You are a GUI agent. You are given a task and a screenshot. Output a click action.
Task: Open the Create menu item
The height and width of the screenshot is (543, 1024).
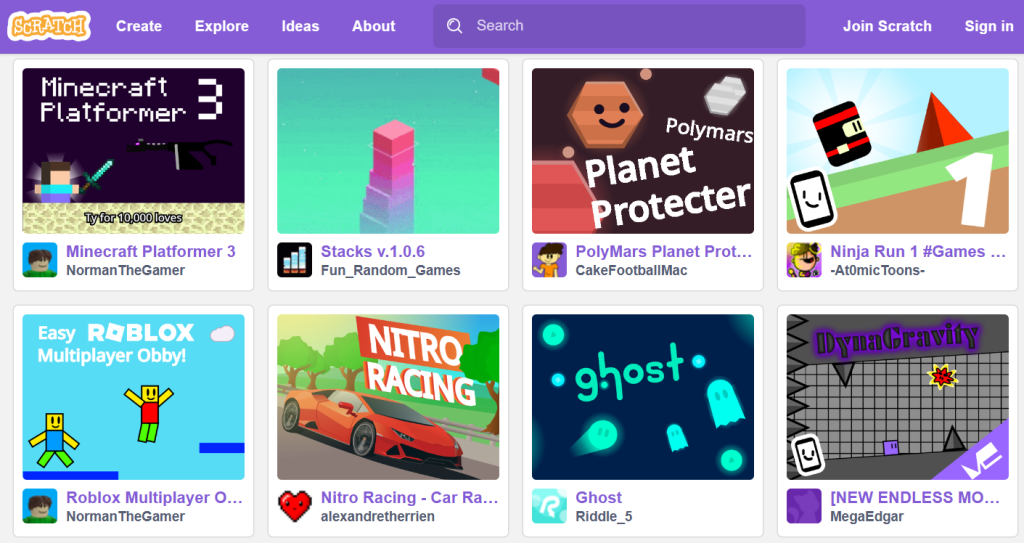pos(139,26)
